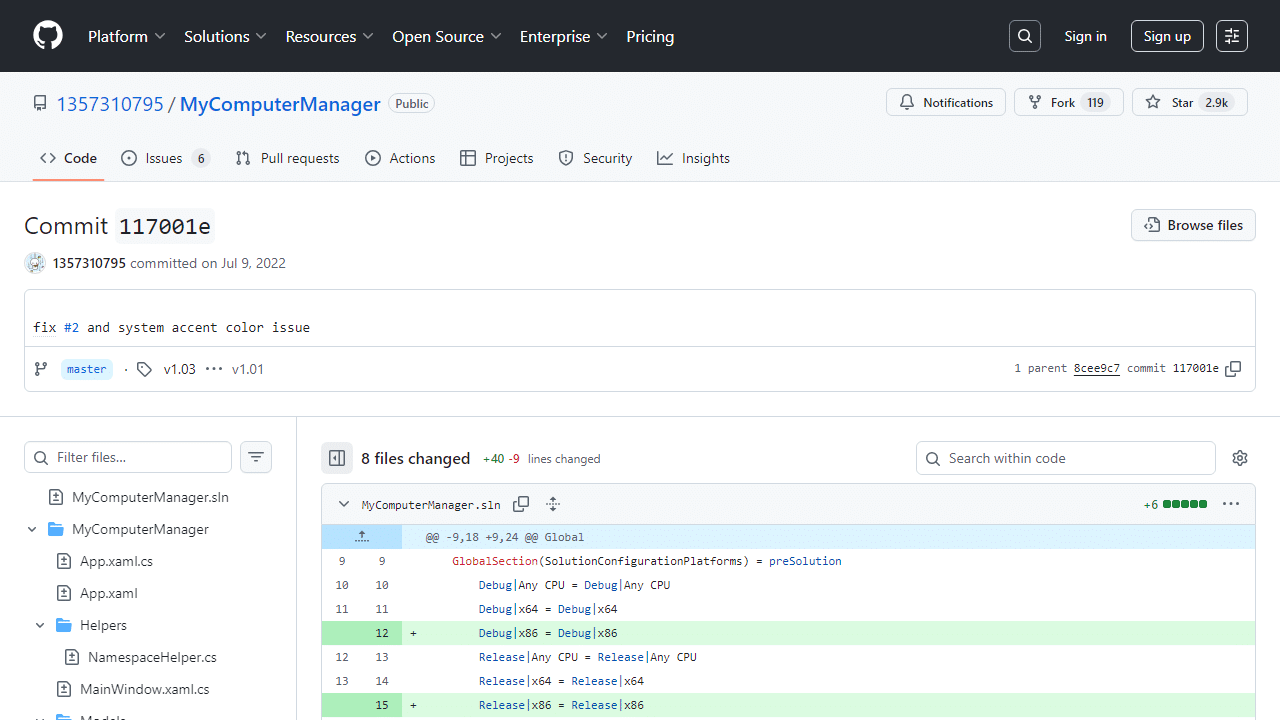Screen dimensions: 1280x720
Task: Open the owner profile link 1357310795 in breadcrumb
Action: pyautogui.click(x=110, y=104)
